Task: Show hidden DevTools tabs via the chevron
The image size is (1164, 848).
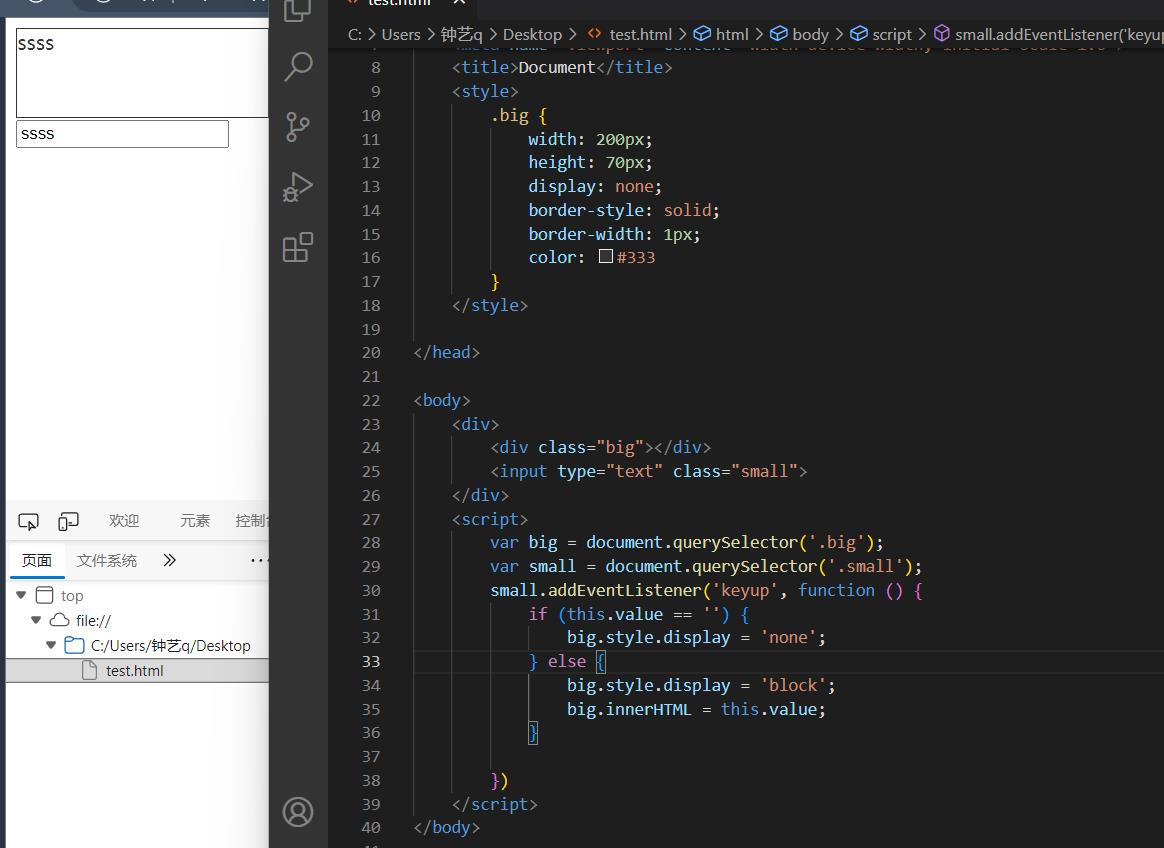Action: (x=169, y=560)
